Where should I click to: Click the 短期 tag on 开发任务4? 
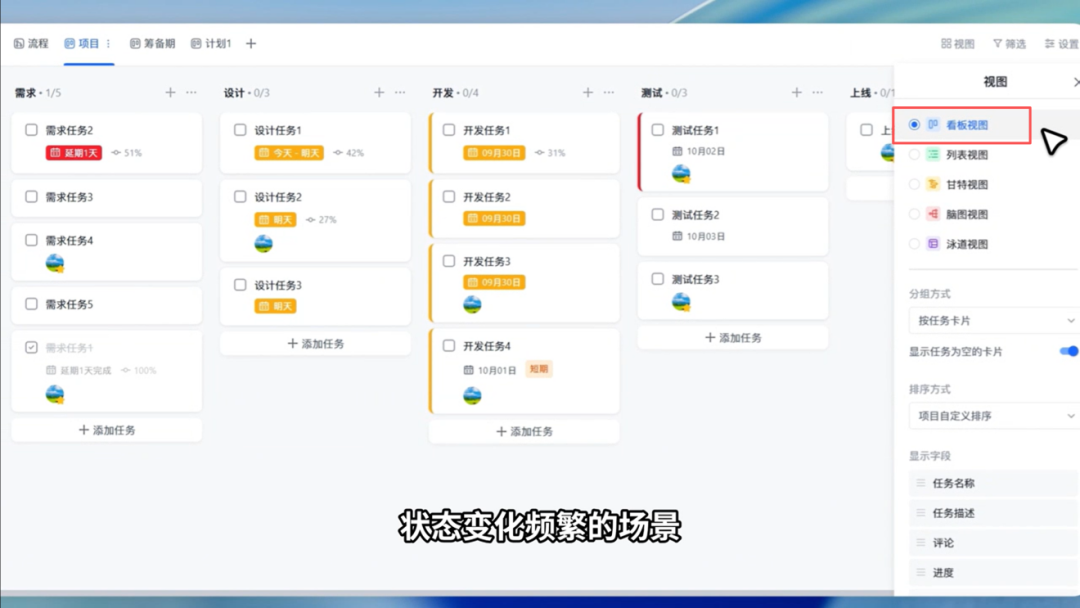pyautogui.click(x=538, y=369)
